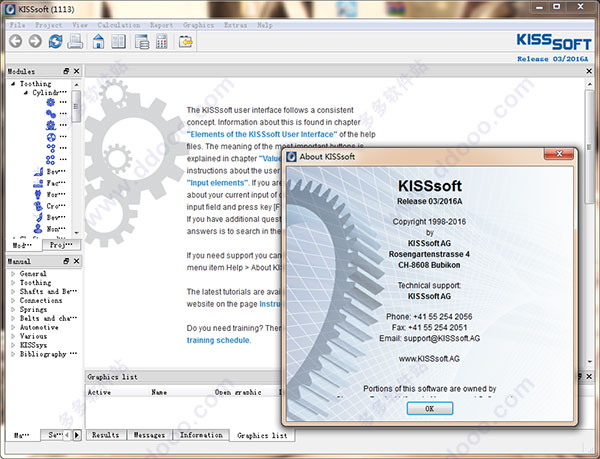Screen dimensions: 600x459
Task: Open the "training schedule" link
Action: [218, 340]
